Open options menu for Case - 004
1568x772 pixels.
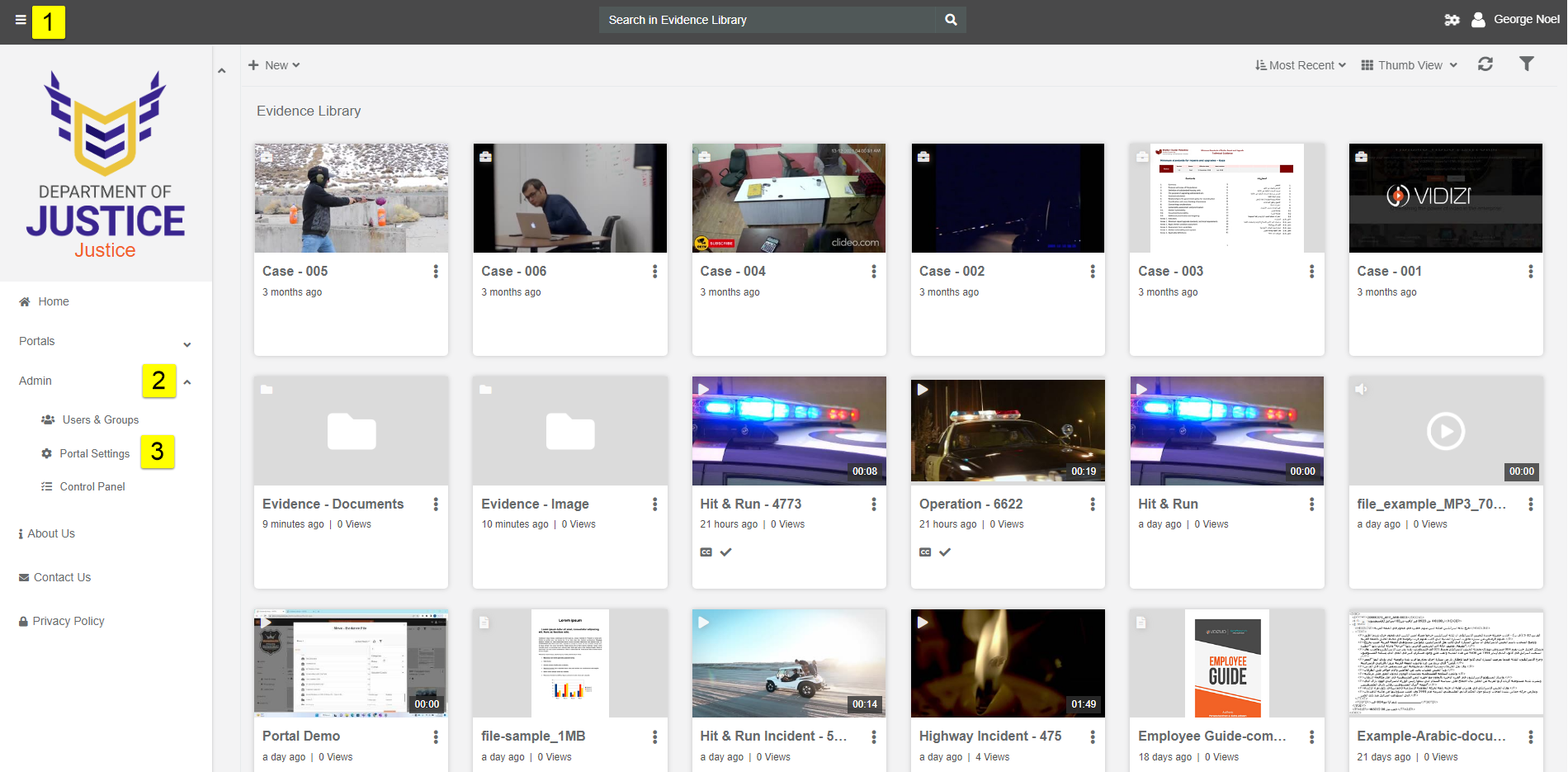pos(874,272)
